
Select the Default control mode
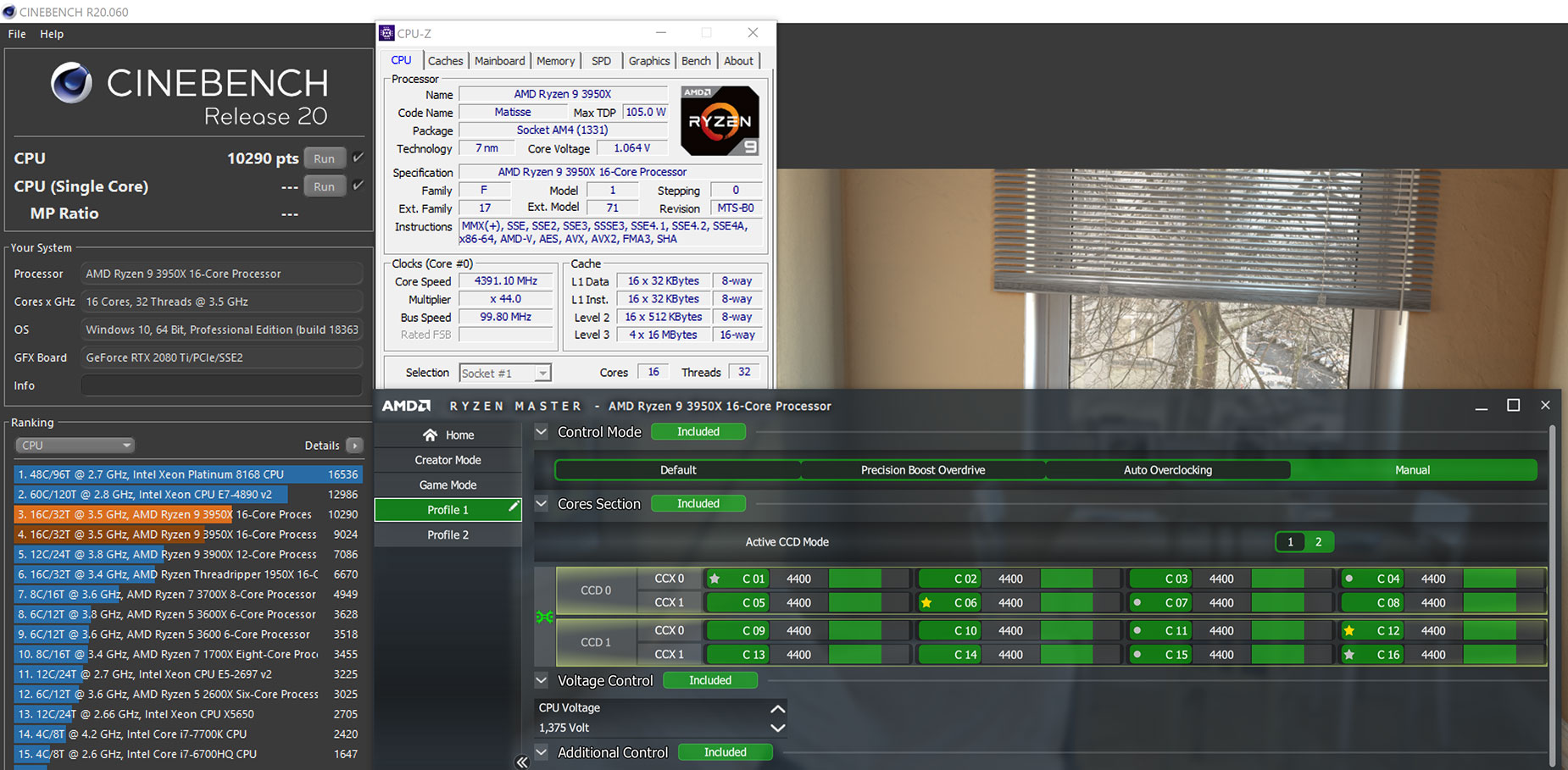678,470
